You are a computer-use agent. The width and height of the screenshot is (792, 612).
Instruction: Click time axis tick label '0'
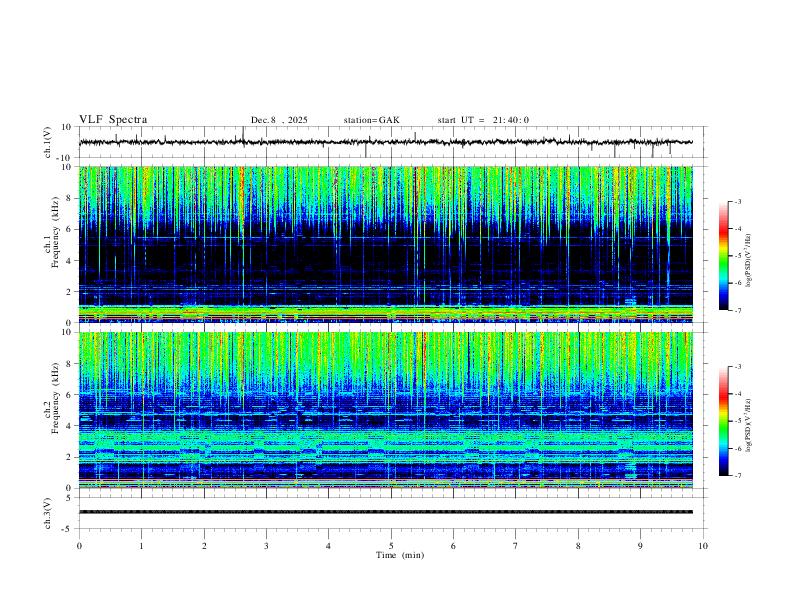click(x=79, y=546)
